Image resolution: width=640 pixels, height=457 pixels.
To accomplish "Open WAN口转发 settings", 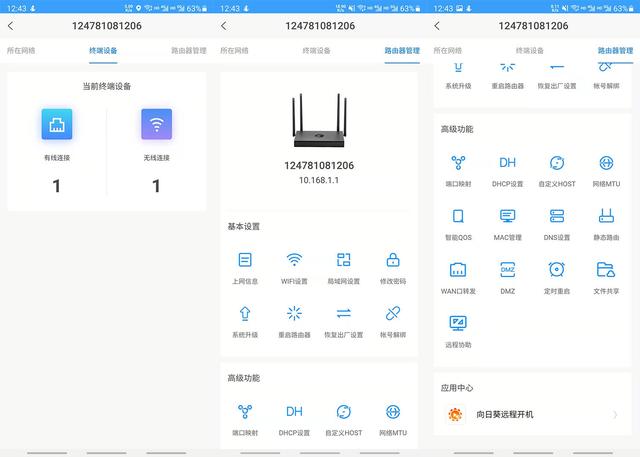I will 458,278.
